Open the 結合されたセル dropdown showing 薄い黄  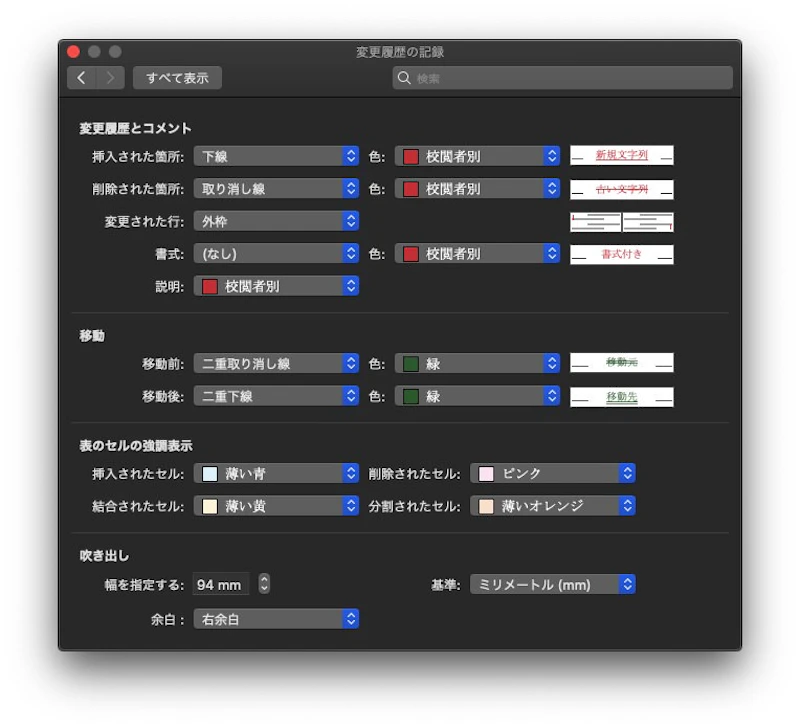click(277, 505)
